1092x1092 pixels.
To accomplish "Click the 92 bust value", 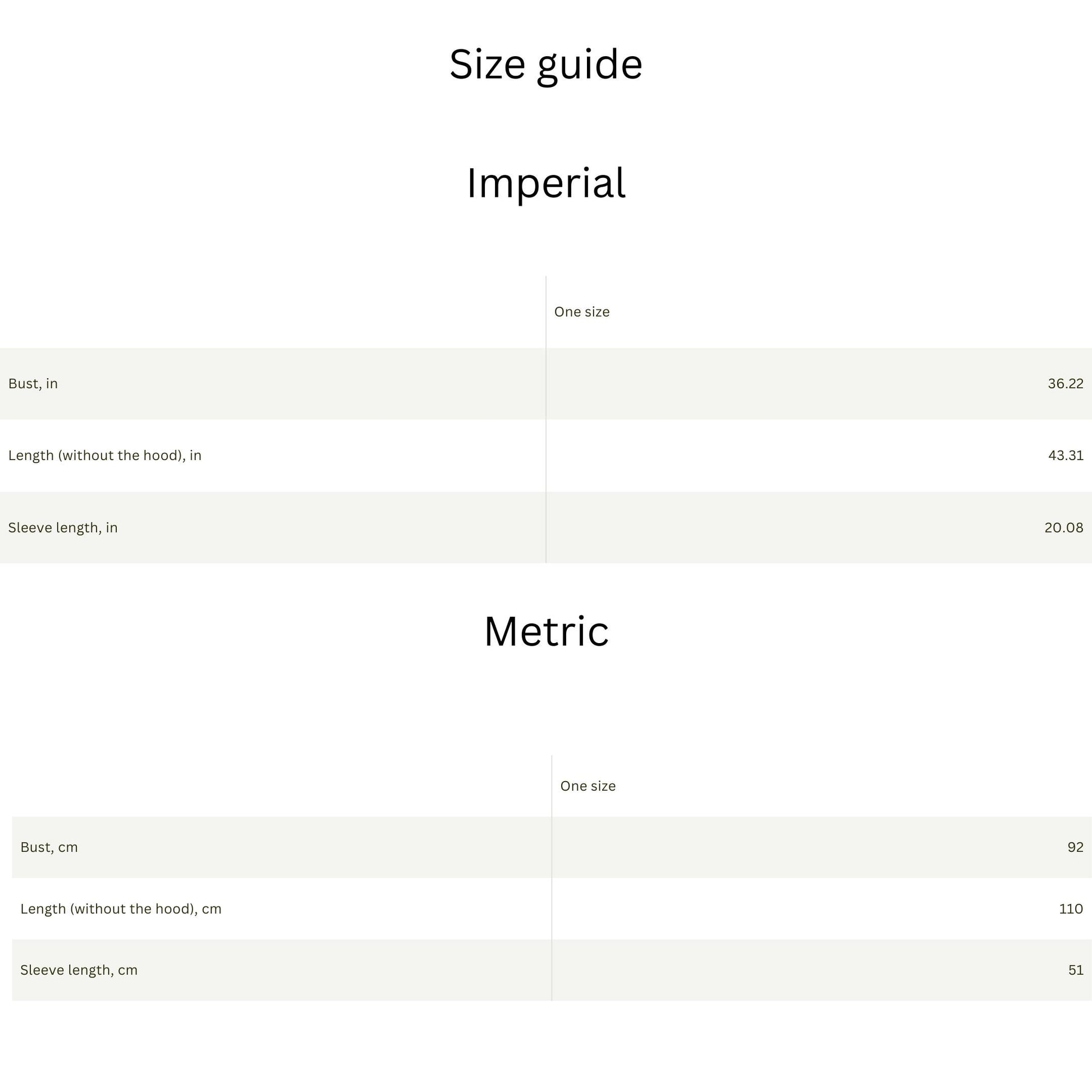I will (x=1075, y=847).
